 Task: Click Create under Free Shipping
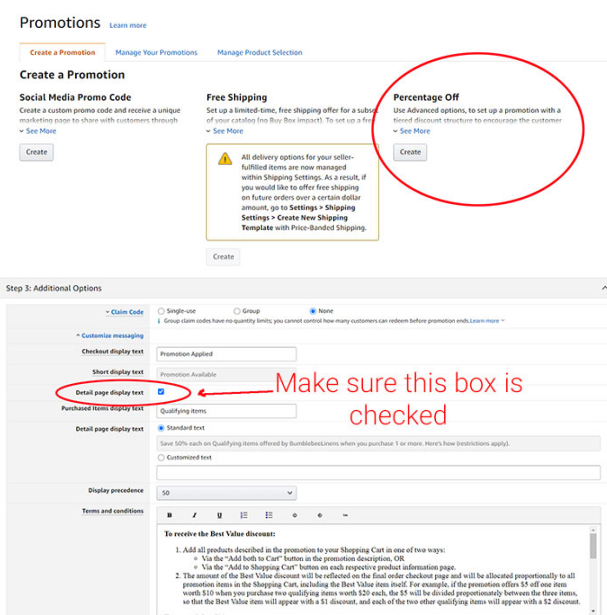tap(223, 257)
